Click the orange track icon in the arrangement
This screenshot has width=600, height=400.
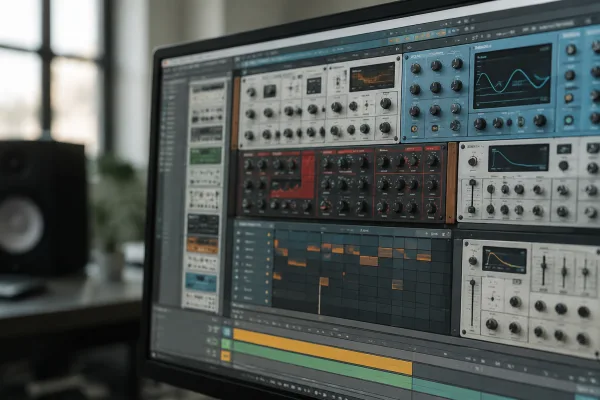pyautogui.click(x=226, y=356)
